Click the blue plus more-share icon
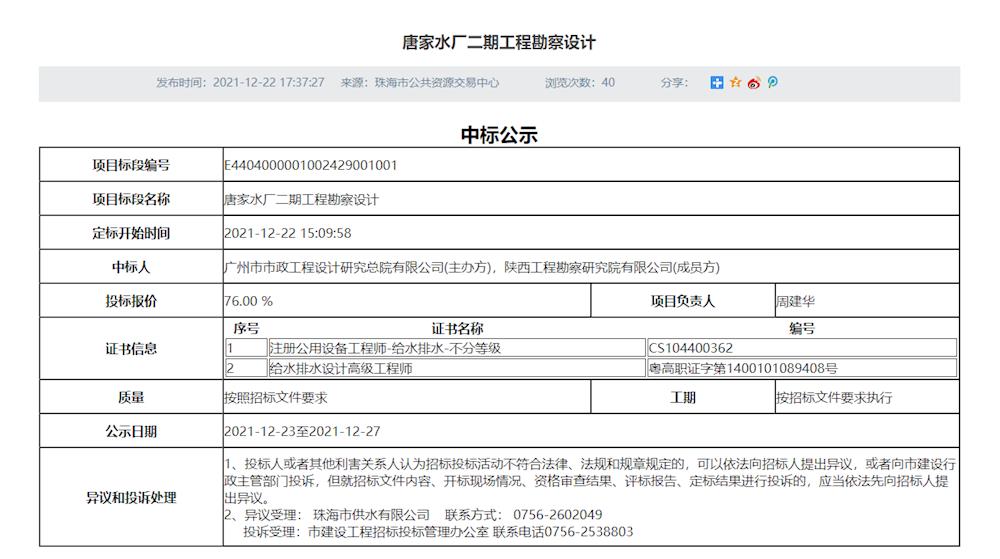This screenshot has height=559, width=1000. click(x=717, y=83)
